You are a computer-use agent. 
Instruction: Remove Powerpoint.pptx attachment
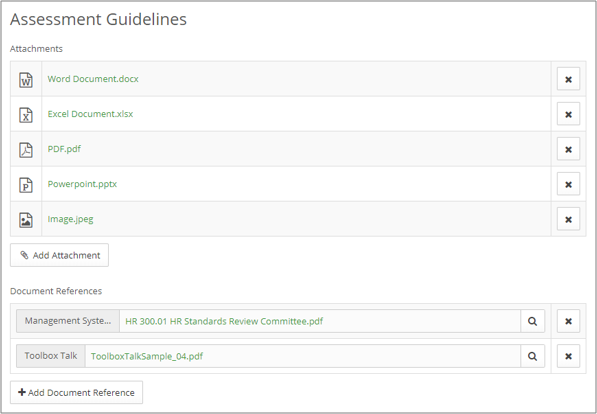click(x=568, y=184)
